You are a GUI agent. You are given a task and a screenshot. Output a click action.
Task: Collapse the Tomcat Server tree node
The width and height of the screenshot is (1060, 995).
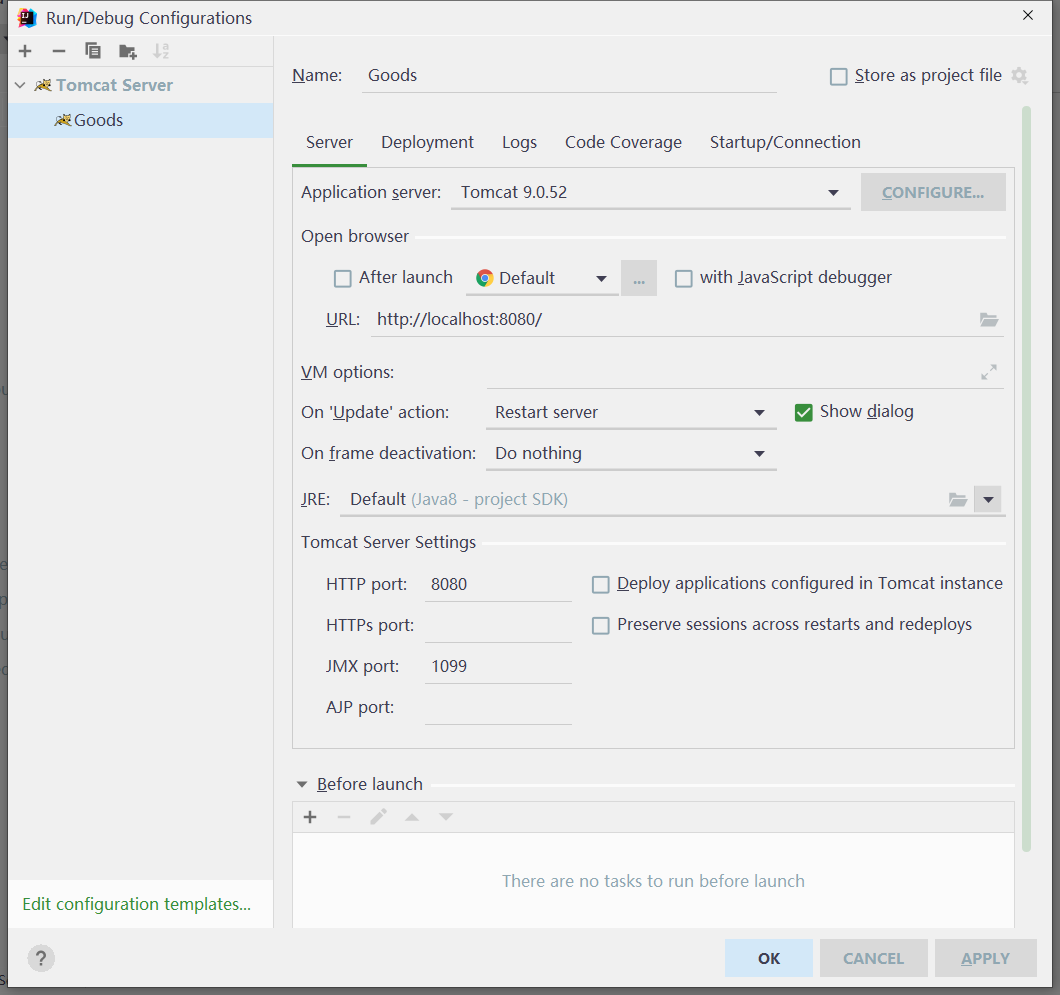point(20,85)
